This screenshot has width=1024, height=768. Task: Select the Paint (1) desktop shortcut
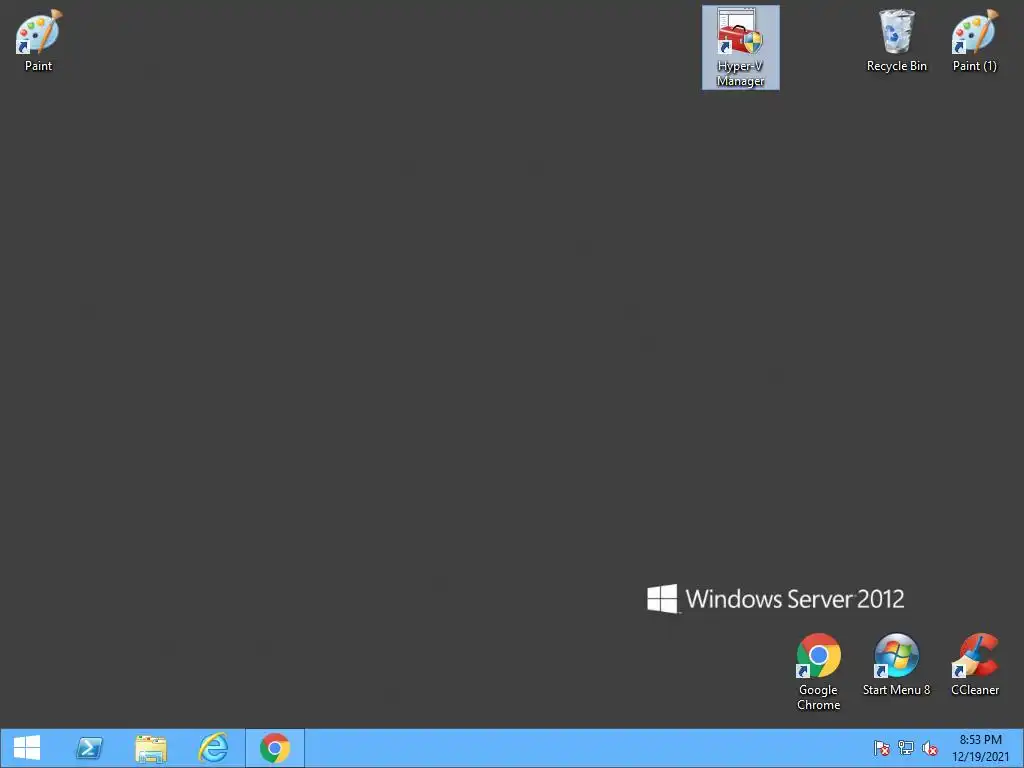click(x=974, y=40)
